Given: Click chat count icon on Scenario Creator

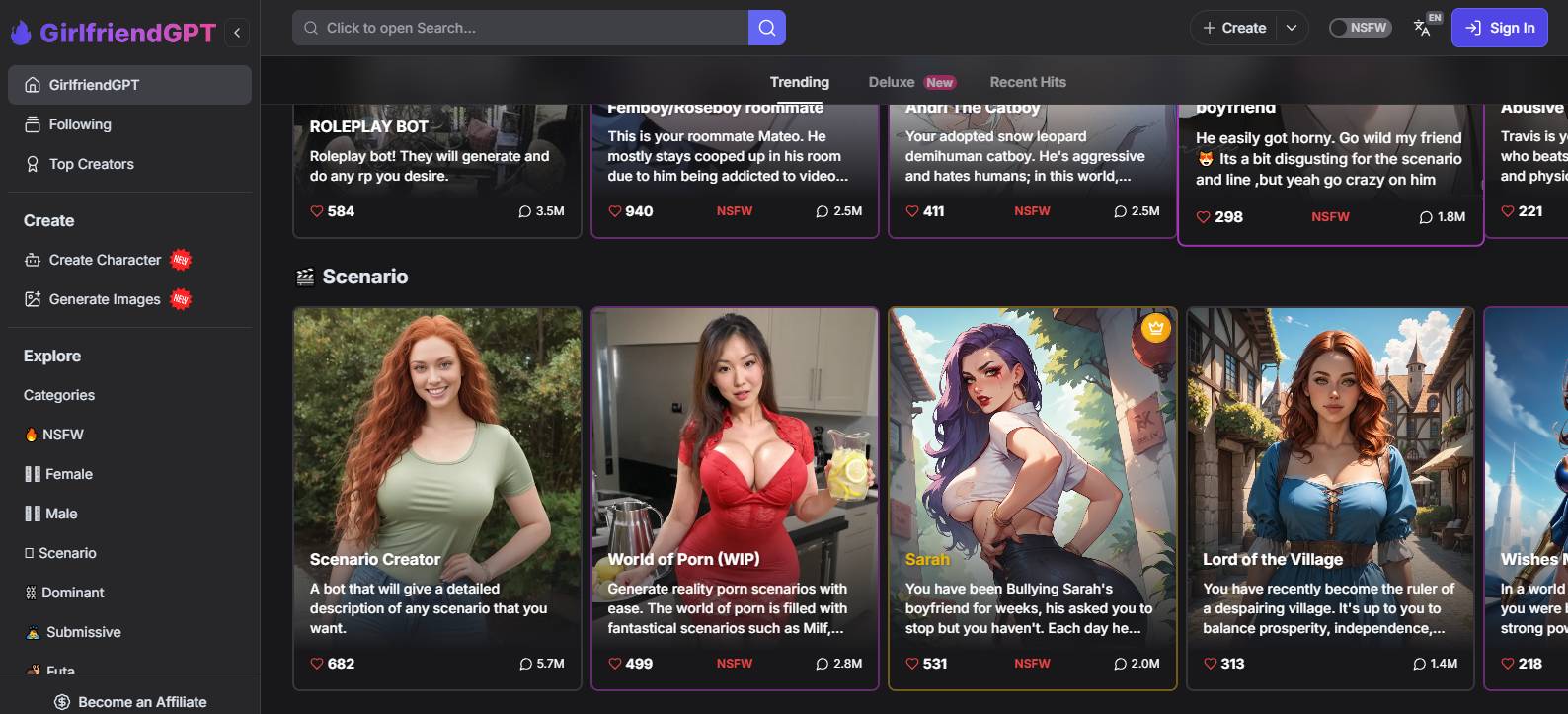Looking at the screenshot, I should point(525,664).
